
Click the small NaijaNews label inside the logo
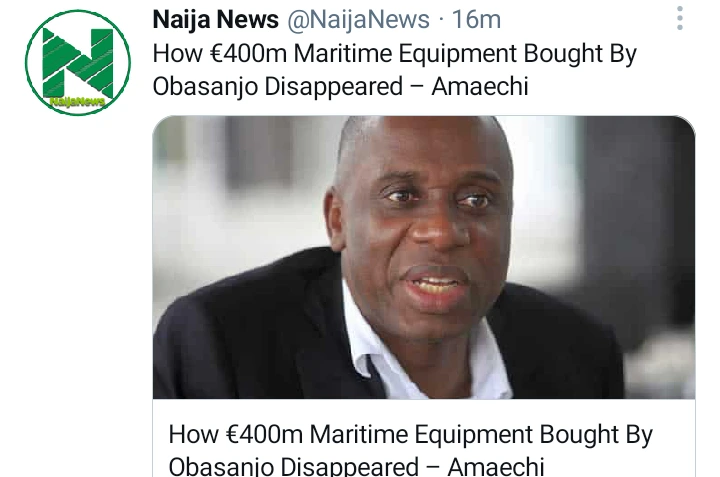pos(77,102)
